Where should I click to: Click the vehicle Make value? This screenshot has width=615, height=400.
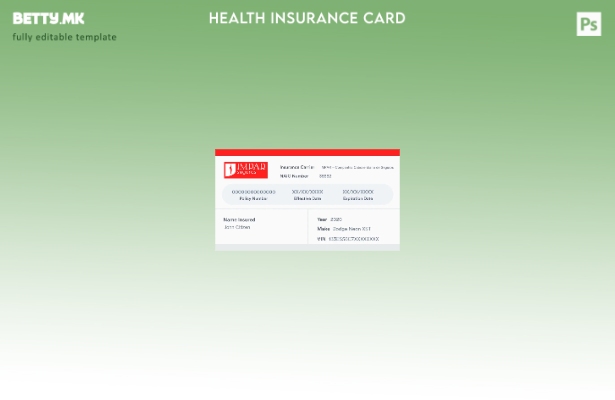(351, 229)
